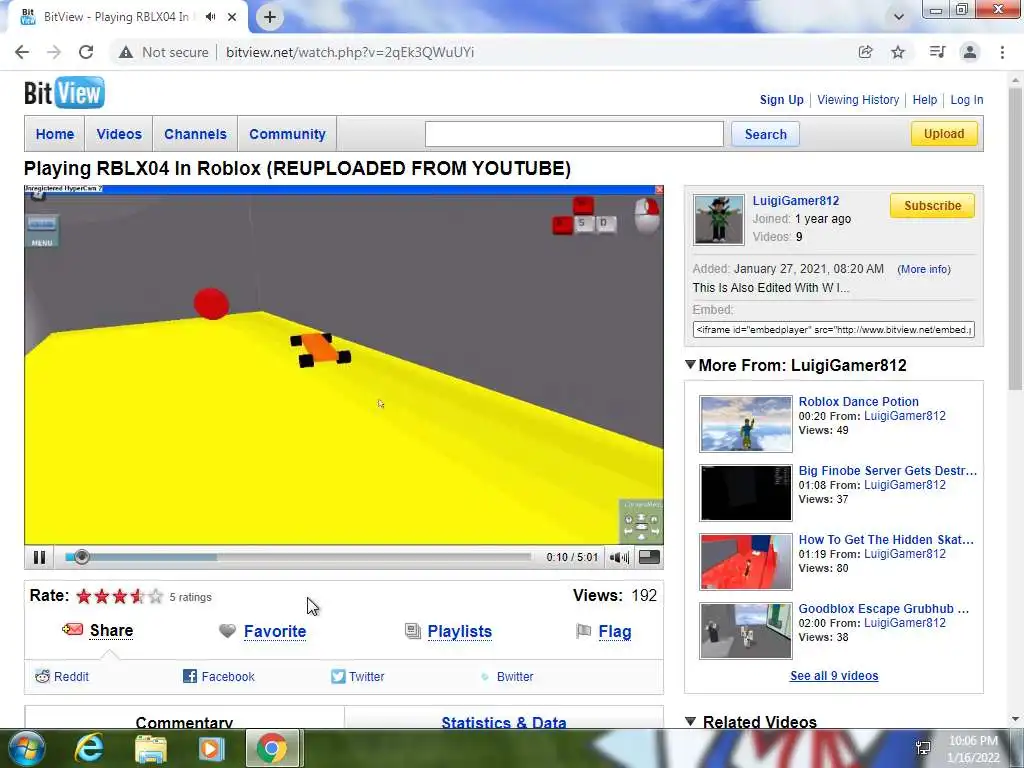Screen dimensions: 1024x768
Task: Open Viewing History
Action: [858, 100]
